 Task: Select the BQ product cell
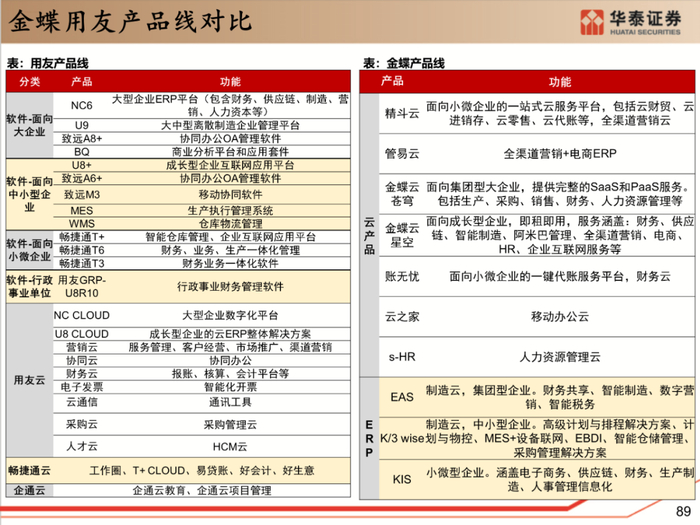pos(82,152)
